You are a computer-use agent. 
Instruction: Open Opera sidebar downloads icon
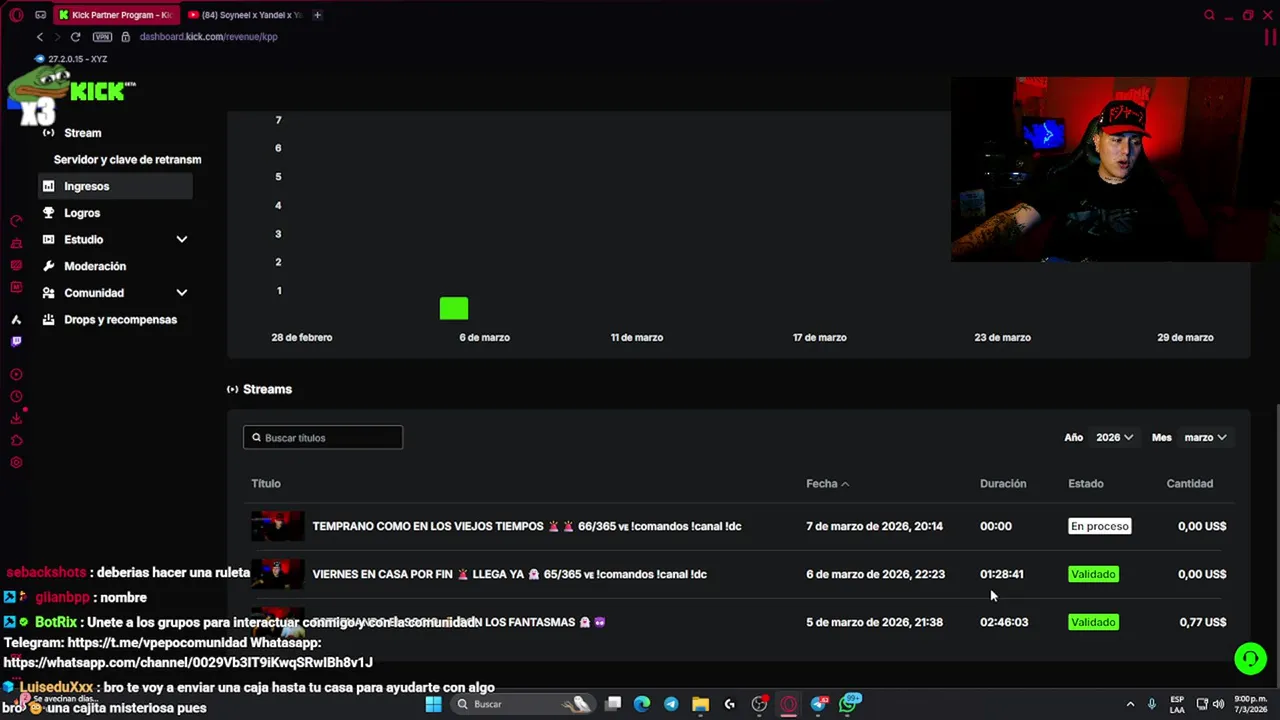(16, 419)
